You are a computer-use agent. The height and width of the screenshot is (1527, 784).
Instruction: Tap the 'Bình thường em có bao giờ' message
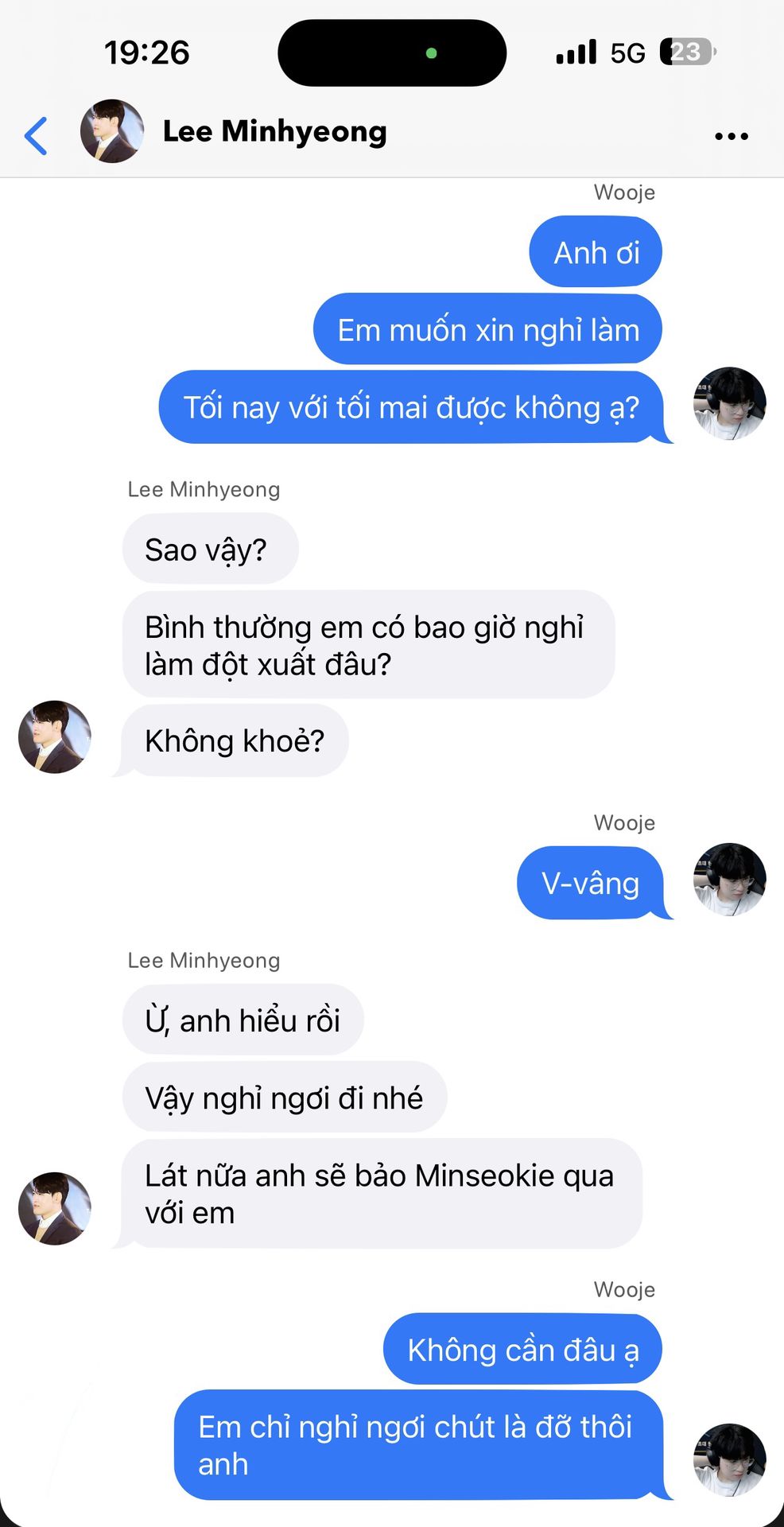click(x=369, y=644)
